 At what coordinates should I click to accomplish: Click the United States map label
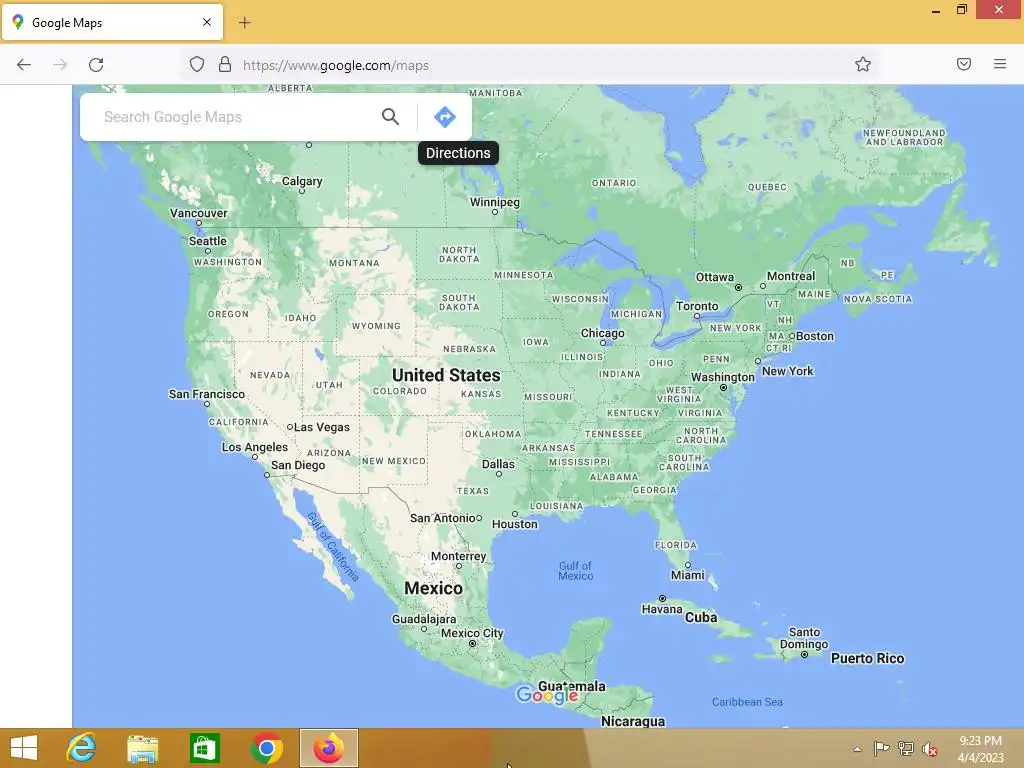(x=446, y=375)
